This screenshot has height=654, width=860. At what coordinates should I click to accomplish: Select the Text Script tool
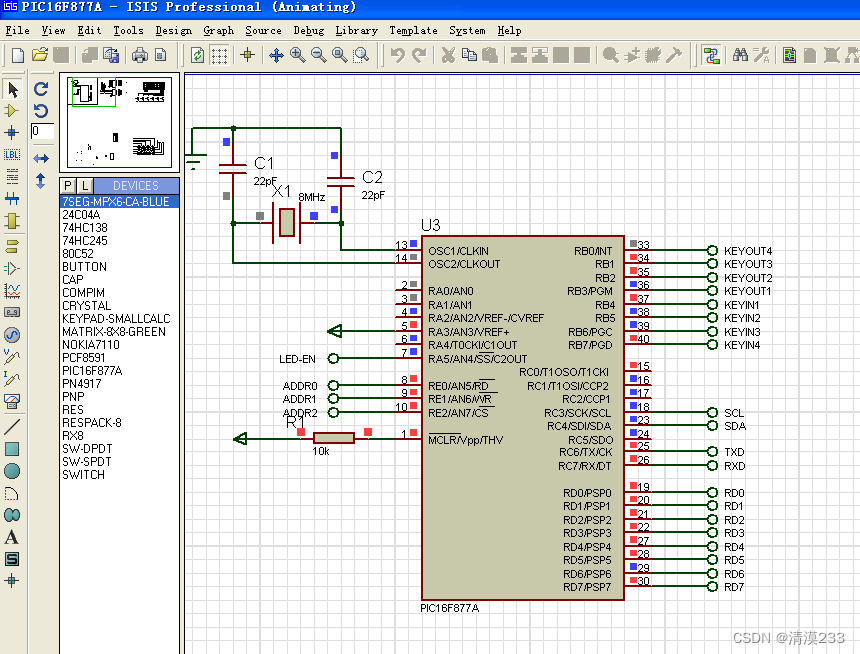pyautogui.click(x=12, y=176)
